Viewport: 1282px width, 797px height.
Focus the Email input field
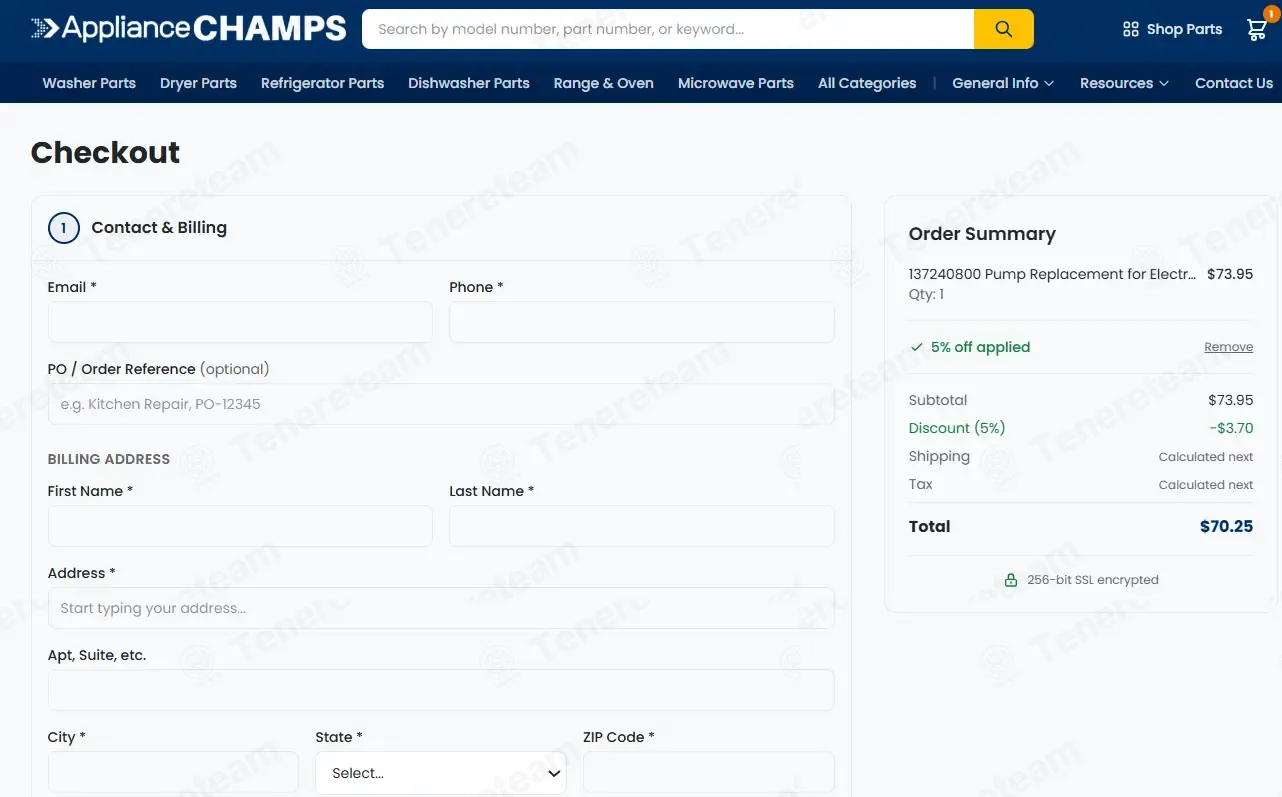pyautogui.click(x=240, y=322)
